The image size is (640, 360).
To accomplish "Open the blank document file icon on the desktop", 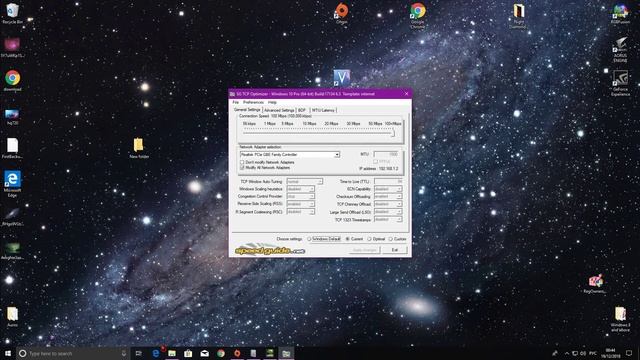I will pyautogui.click(x=12, y=148).
